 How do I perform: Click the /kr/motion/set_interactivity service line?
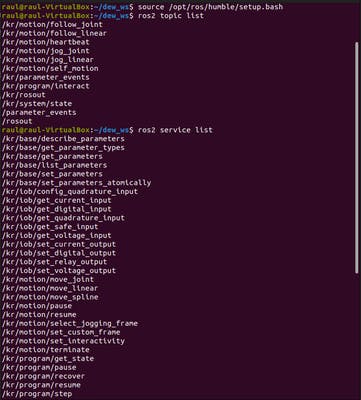pyautogui.click(x=63, y=341)
